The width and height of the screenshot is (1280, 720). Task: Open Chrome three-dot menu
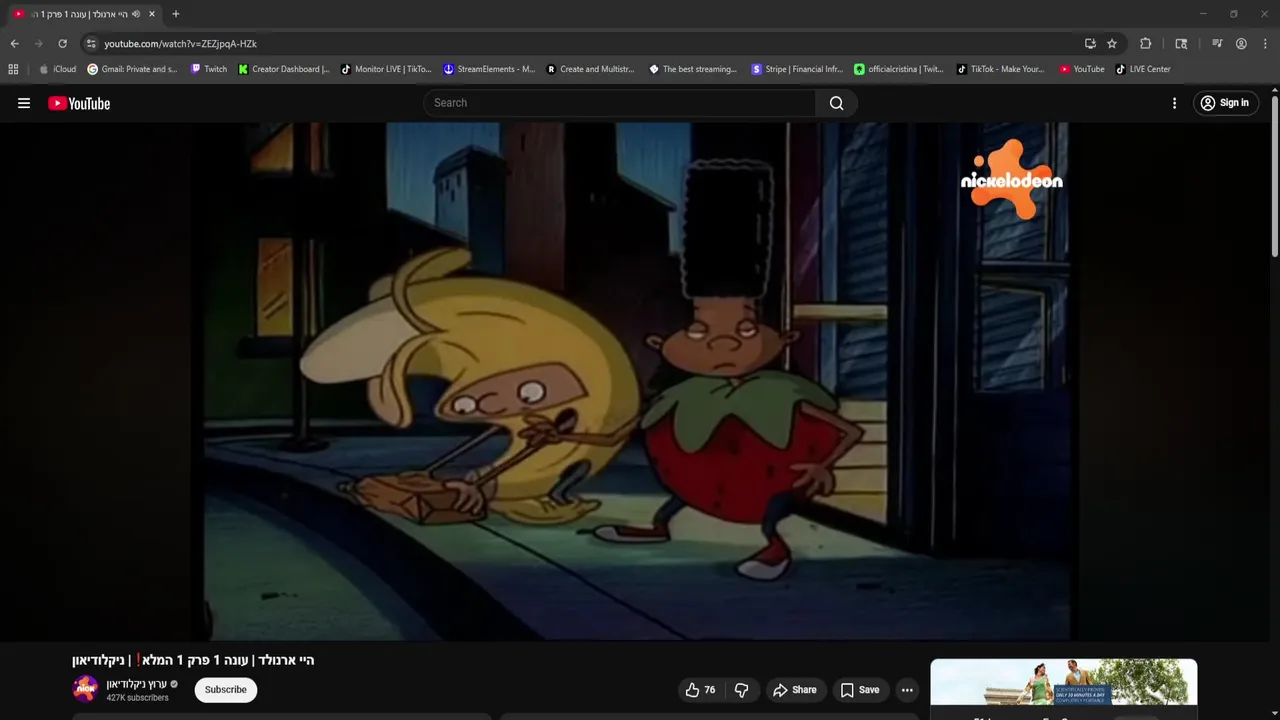pyautogui.click(x=1265, y=44)
